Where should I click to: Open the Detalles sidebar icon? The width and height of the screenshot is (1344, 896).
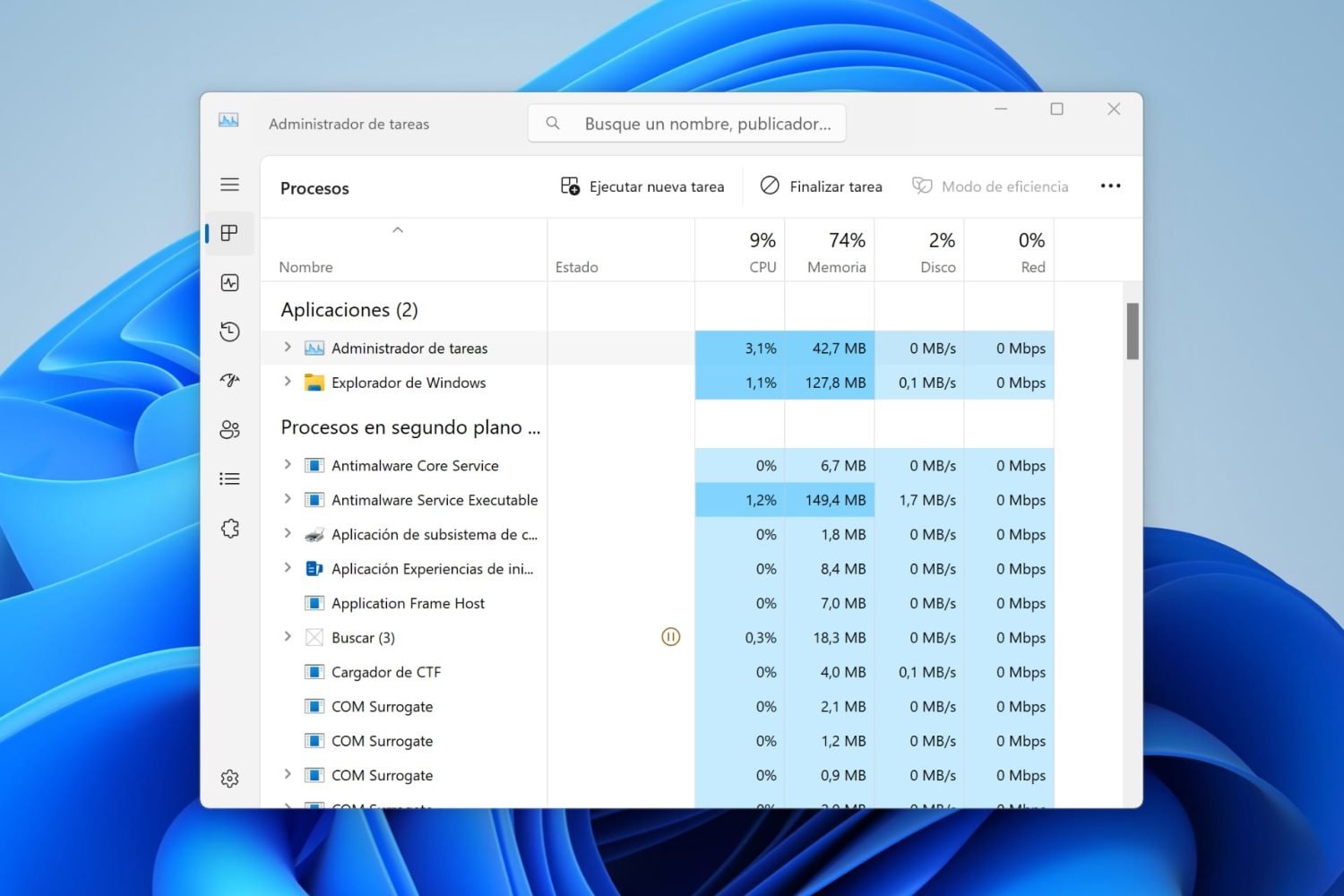[x=229, y=478]
